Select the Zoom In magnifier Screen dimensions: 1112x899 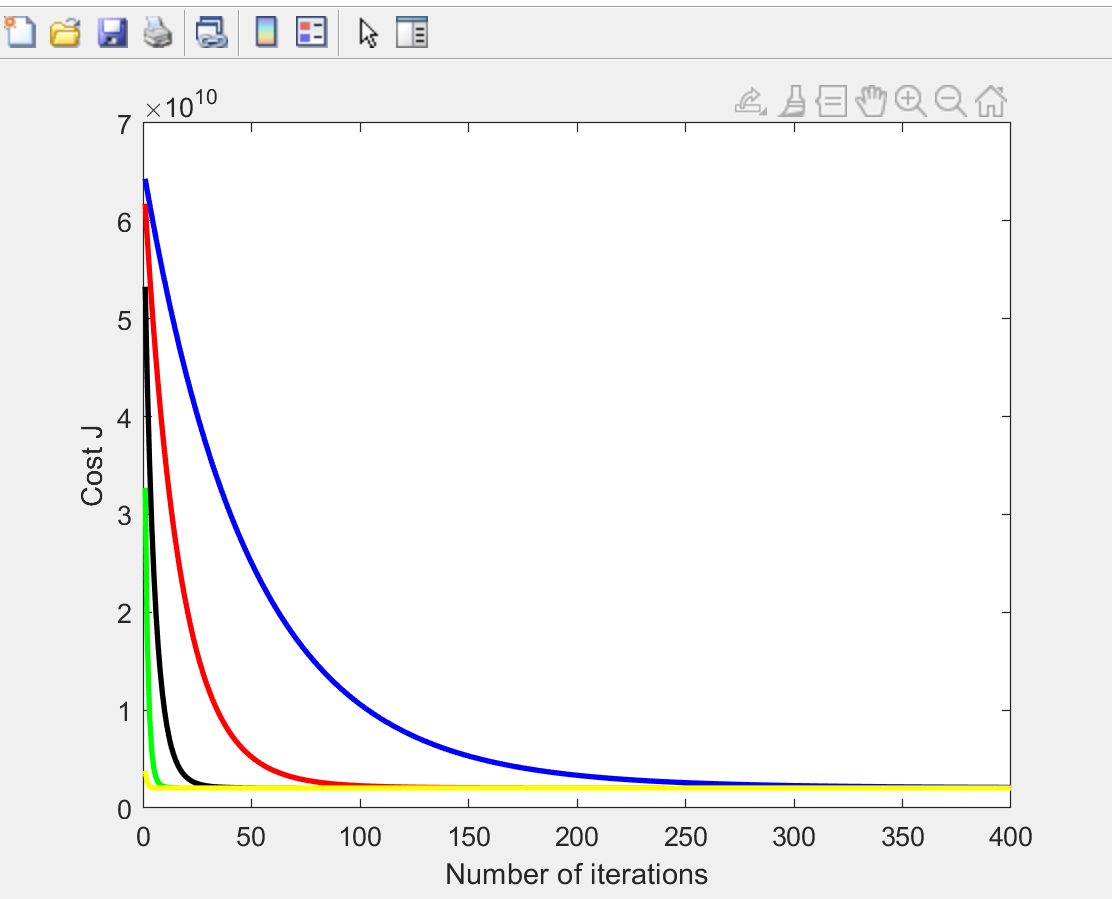(911, 100)
